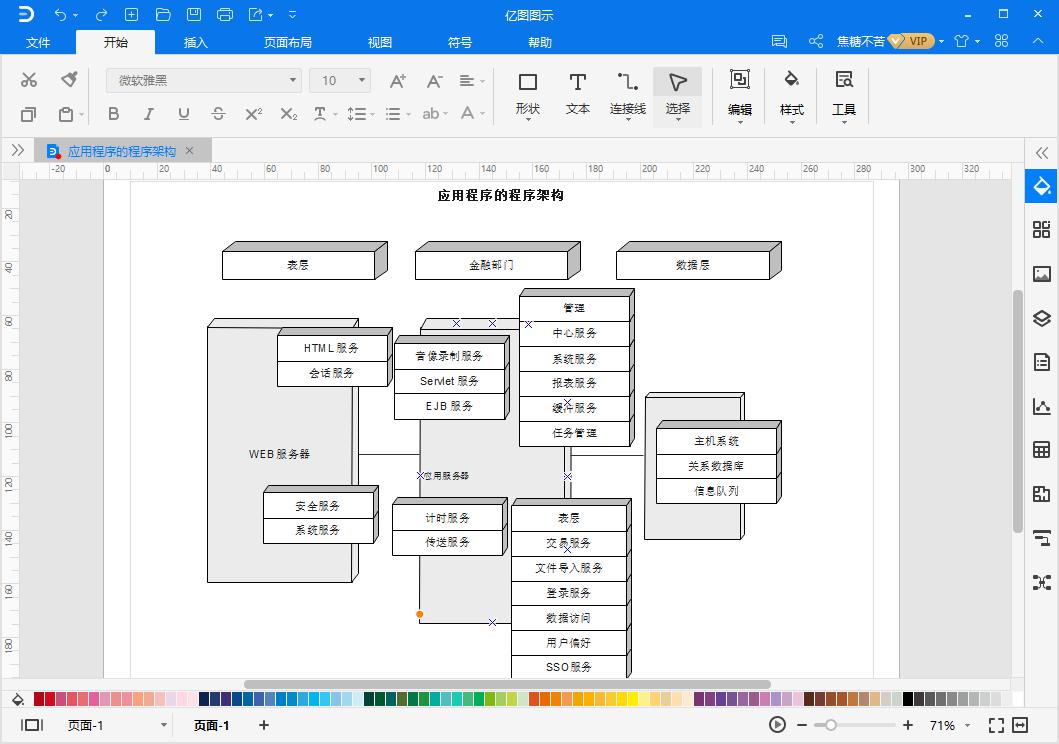Click the add new page plus button

(262, 725)
